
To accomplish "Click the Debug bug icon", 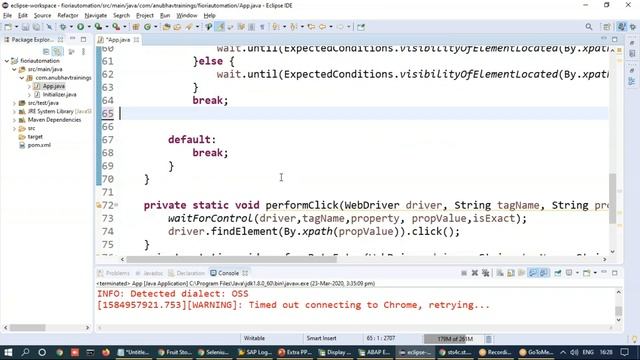I will click(x=63, y=27).
